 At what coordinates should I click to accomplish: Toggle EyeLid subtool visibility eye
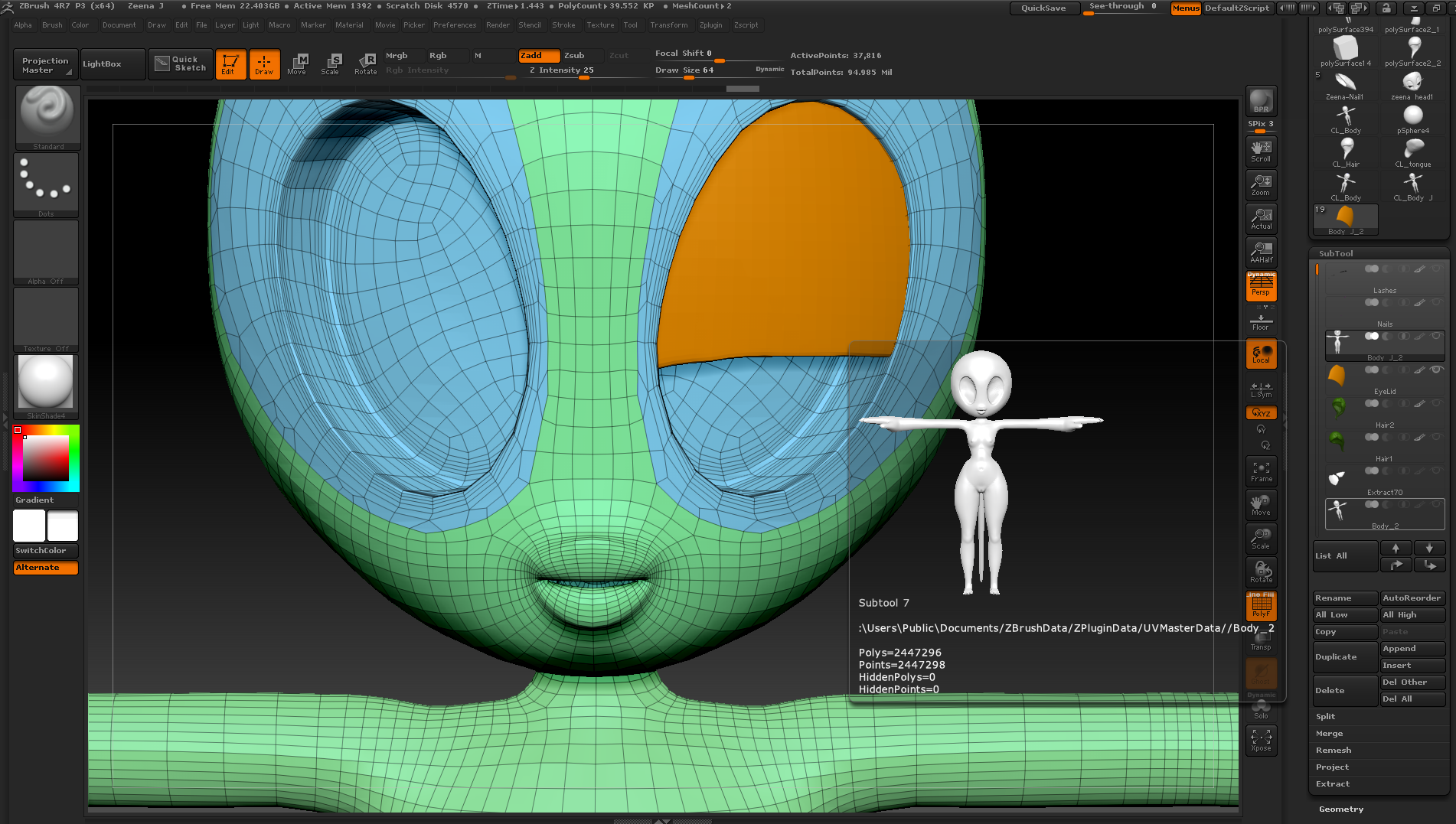pyautogui.click(x=1436, y=370)
